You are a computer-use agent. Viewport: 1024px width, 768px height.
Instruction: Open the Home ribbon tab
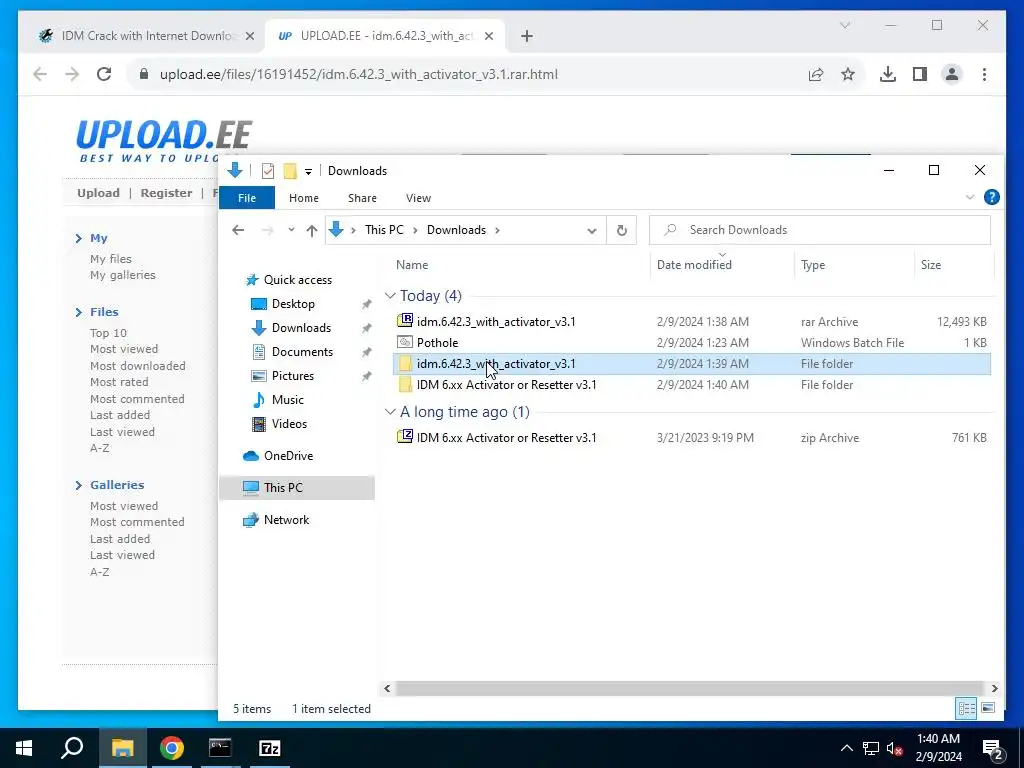pyautogui.click(x=304, y=198)
